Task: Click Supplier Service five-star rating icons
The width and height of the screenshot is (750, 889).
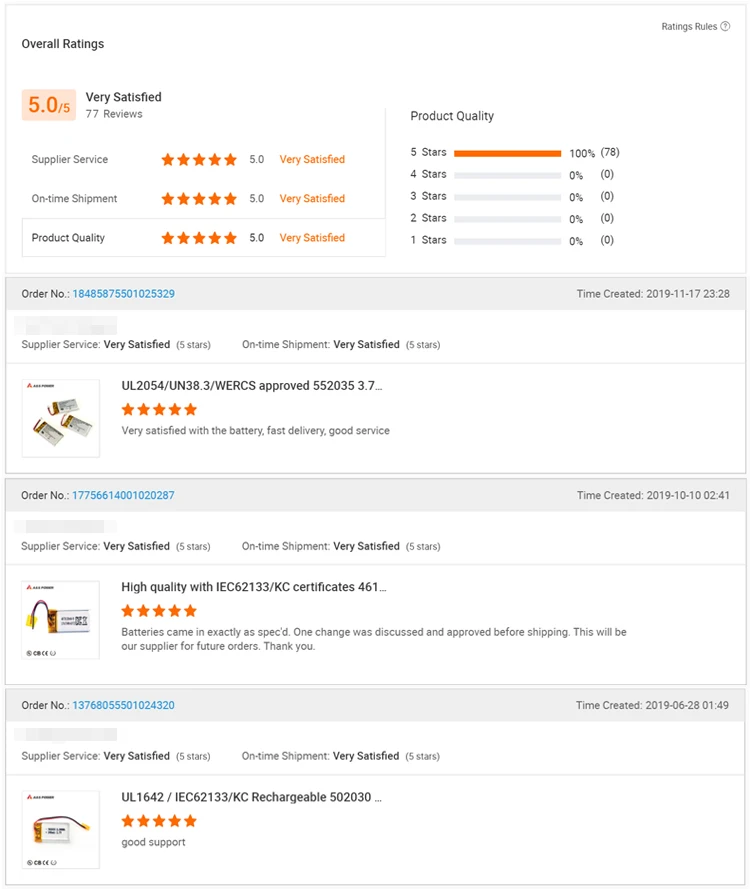Action: coord(199,160)
